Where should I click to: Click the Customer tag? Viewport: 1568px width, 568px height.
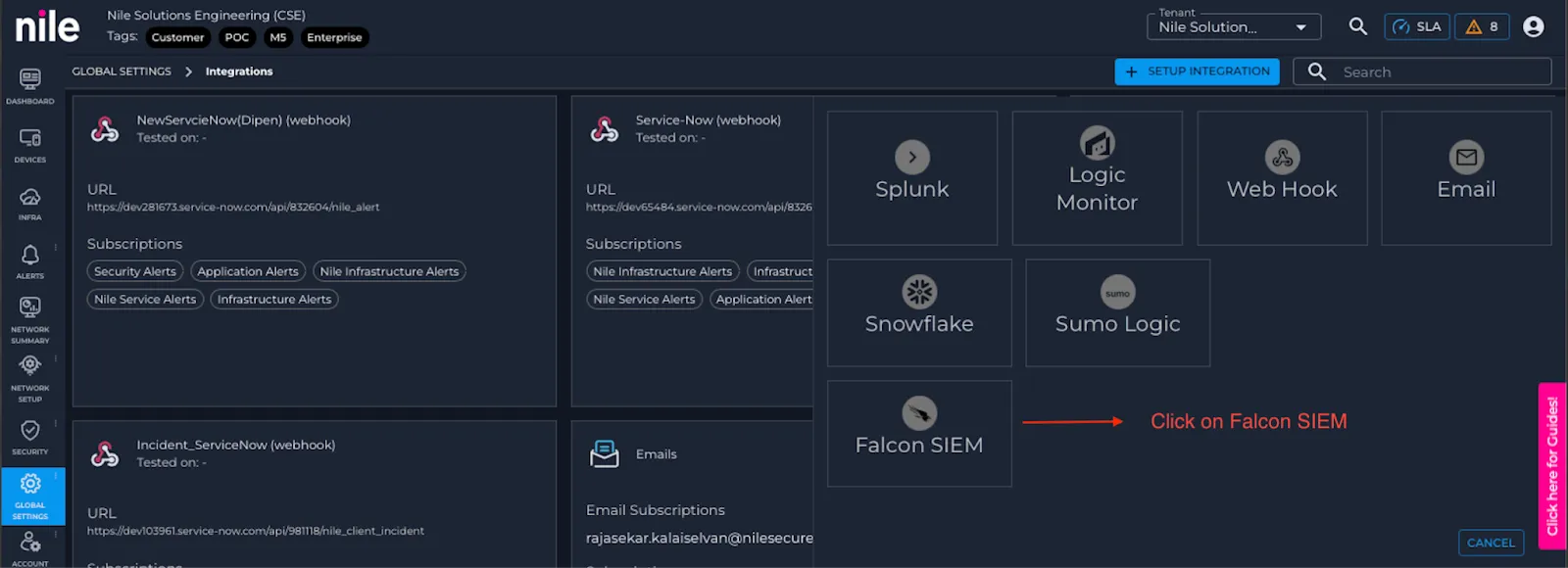[x=178, y=37]
